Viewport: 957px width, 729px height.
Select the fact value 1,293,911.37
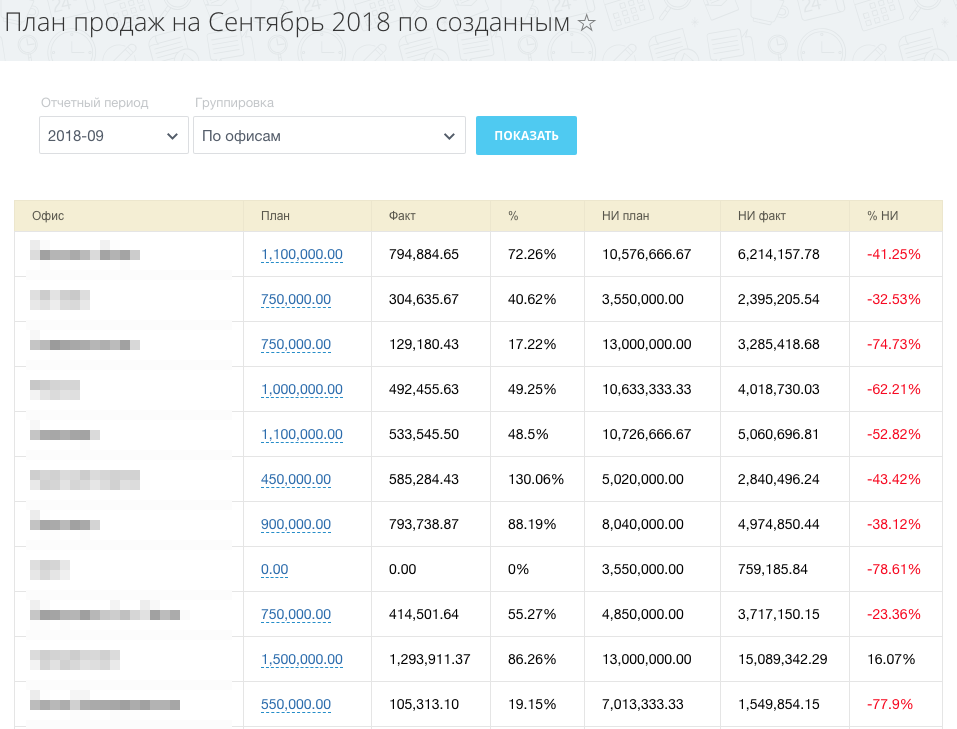(x=430, y=659)
